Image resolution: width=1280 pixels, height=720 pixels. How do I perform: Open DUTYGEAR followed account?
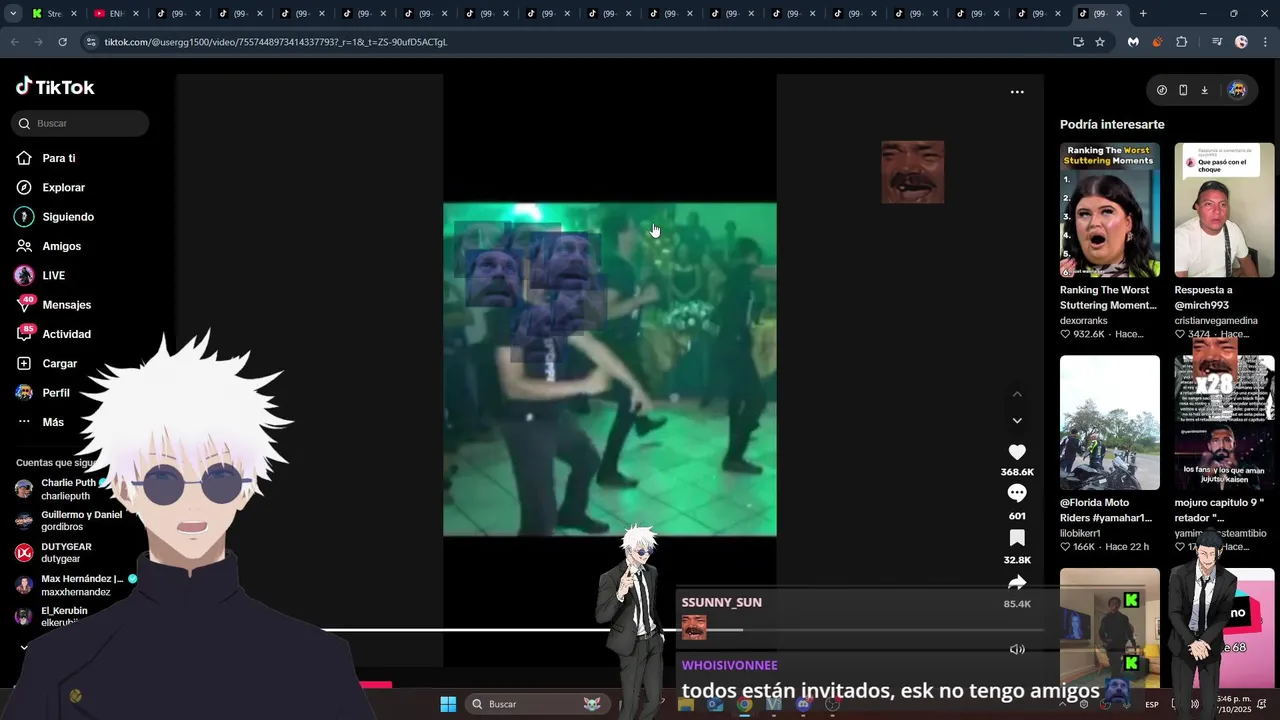65,553
